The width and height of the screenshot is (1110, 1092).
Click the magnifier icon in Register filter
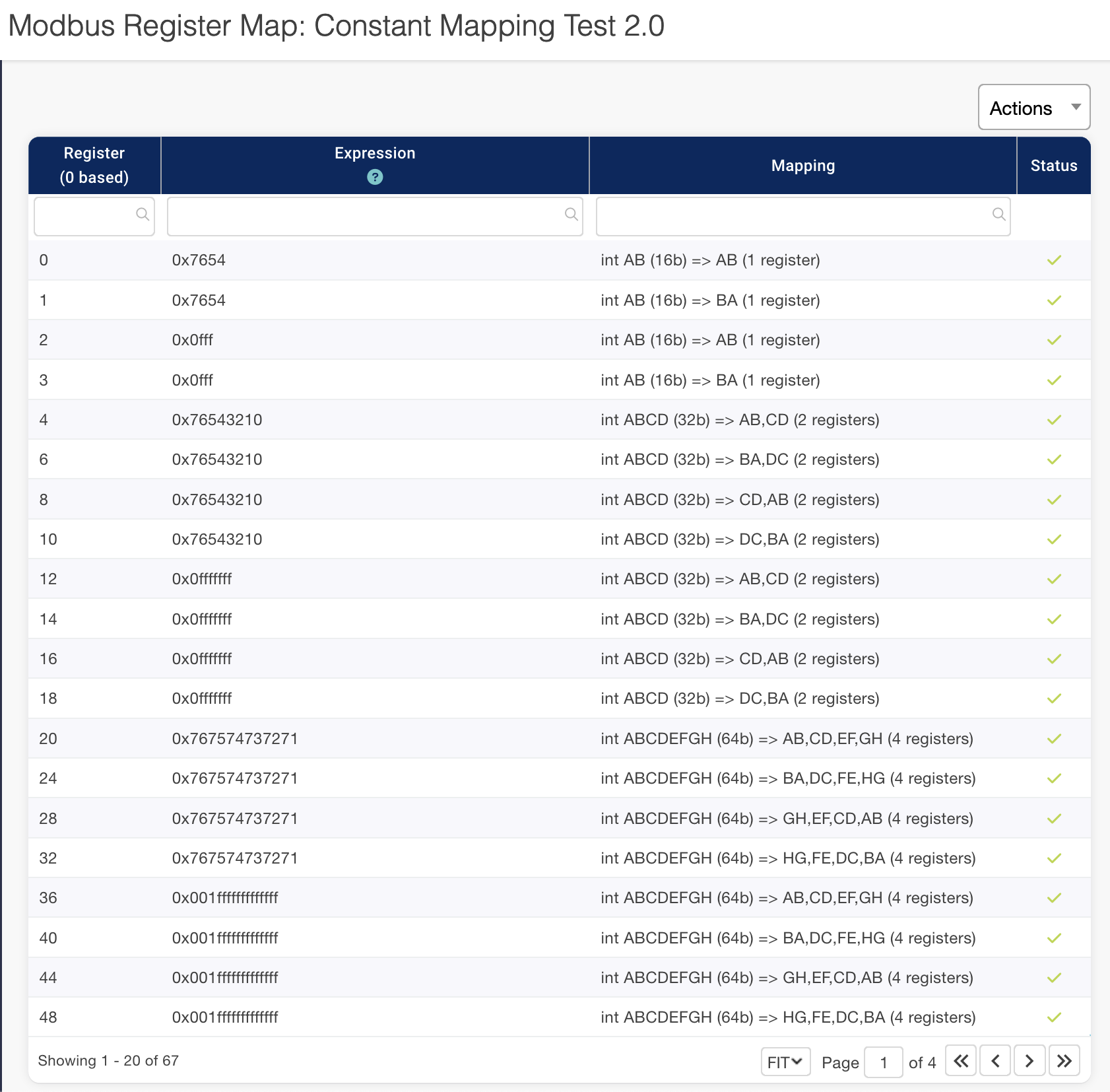(144, 214)
